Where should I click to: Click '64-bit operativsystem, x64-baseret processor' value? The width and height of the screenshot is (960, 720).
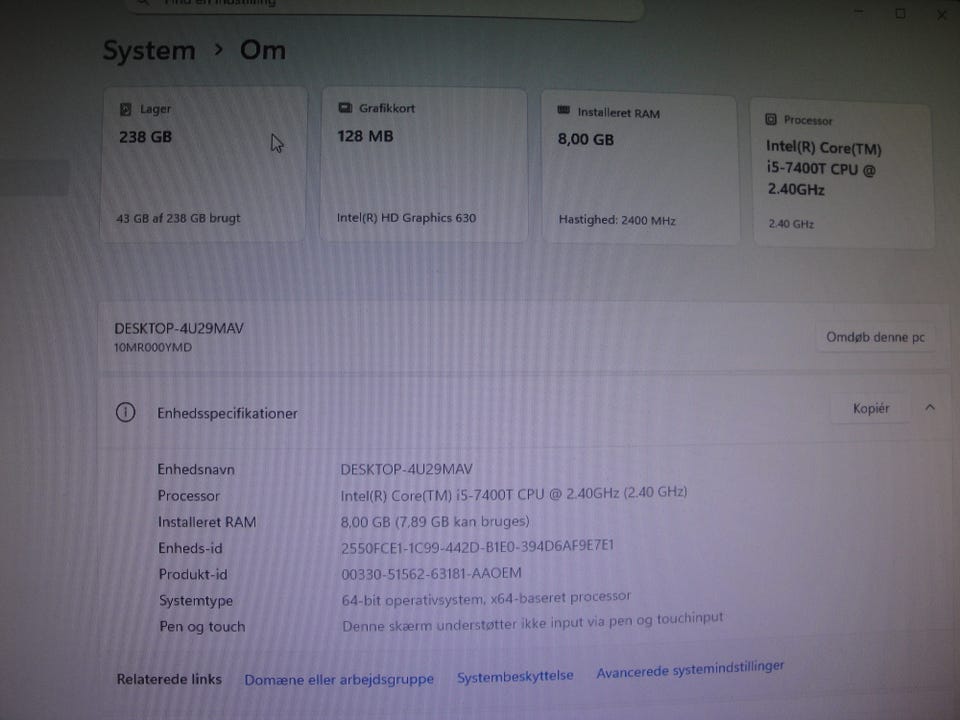click(x=486, y=598)
